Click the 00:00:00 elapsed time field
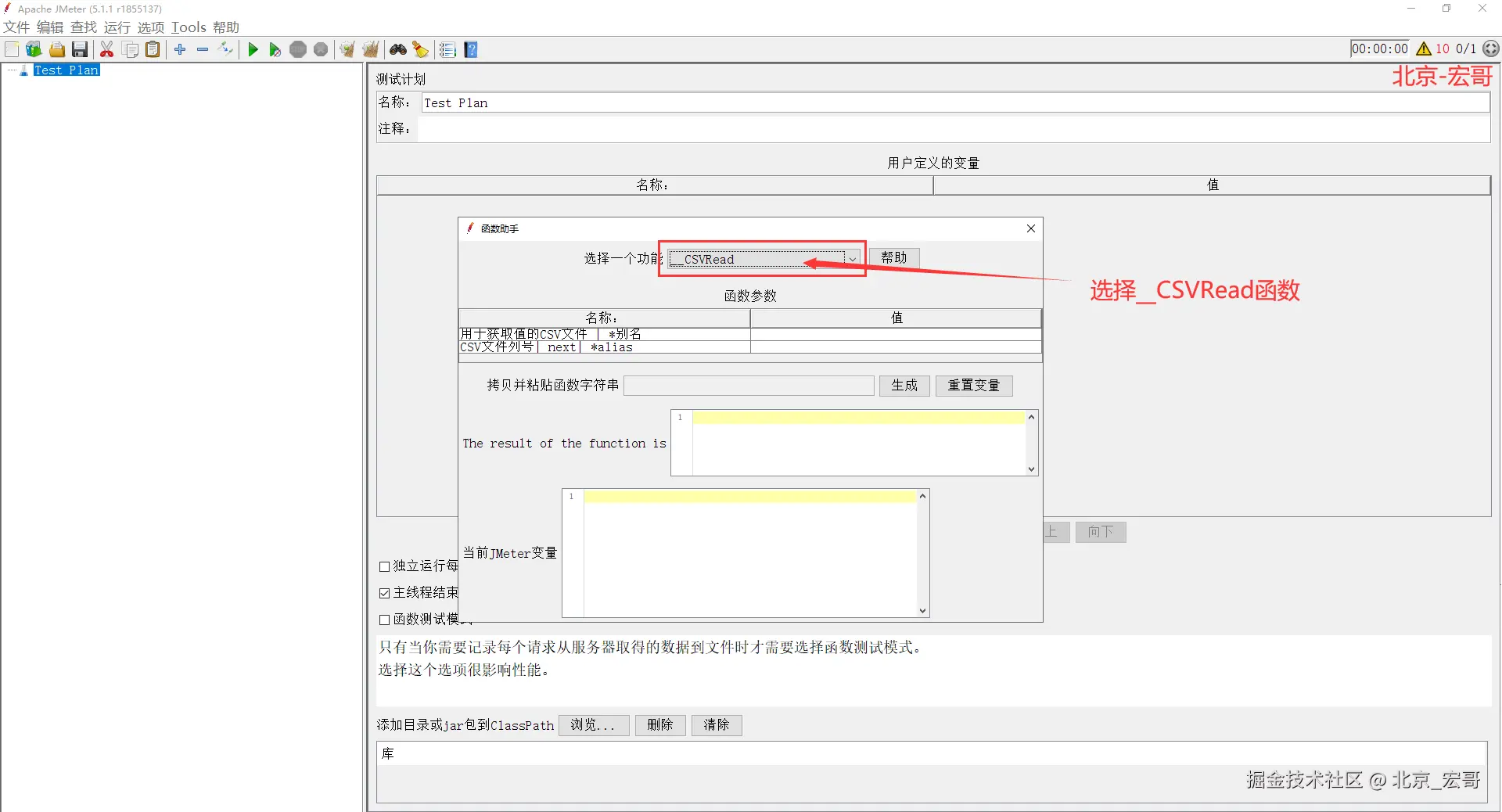Viewport: 1502px width, 812px height. (x=1380, y=49)
